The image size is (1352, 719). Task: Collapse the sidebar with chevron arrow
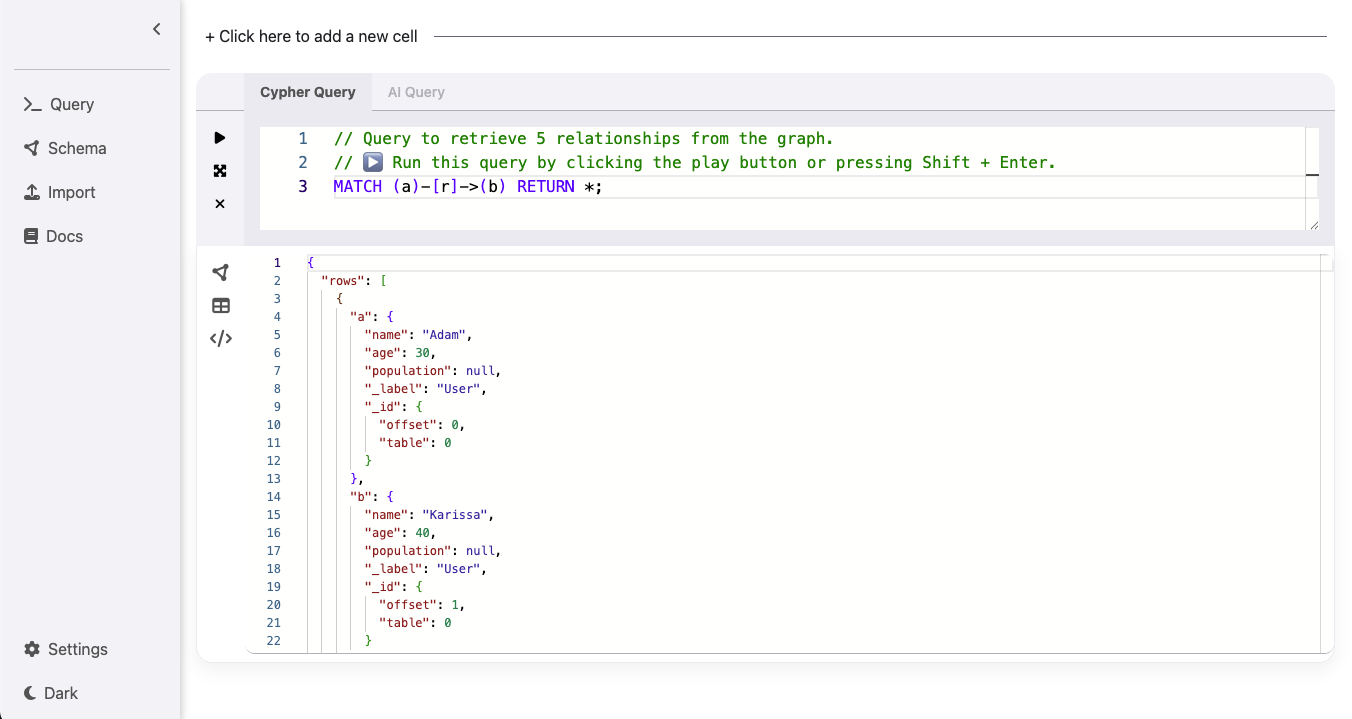(156, 29)
